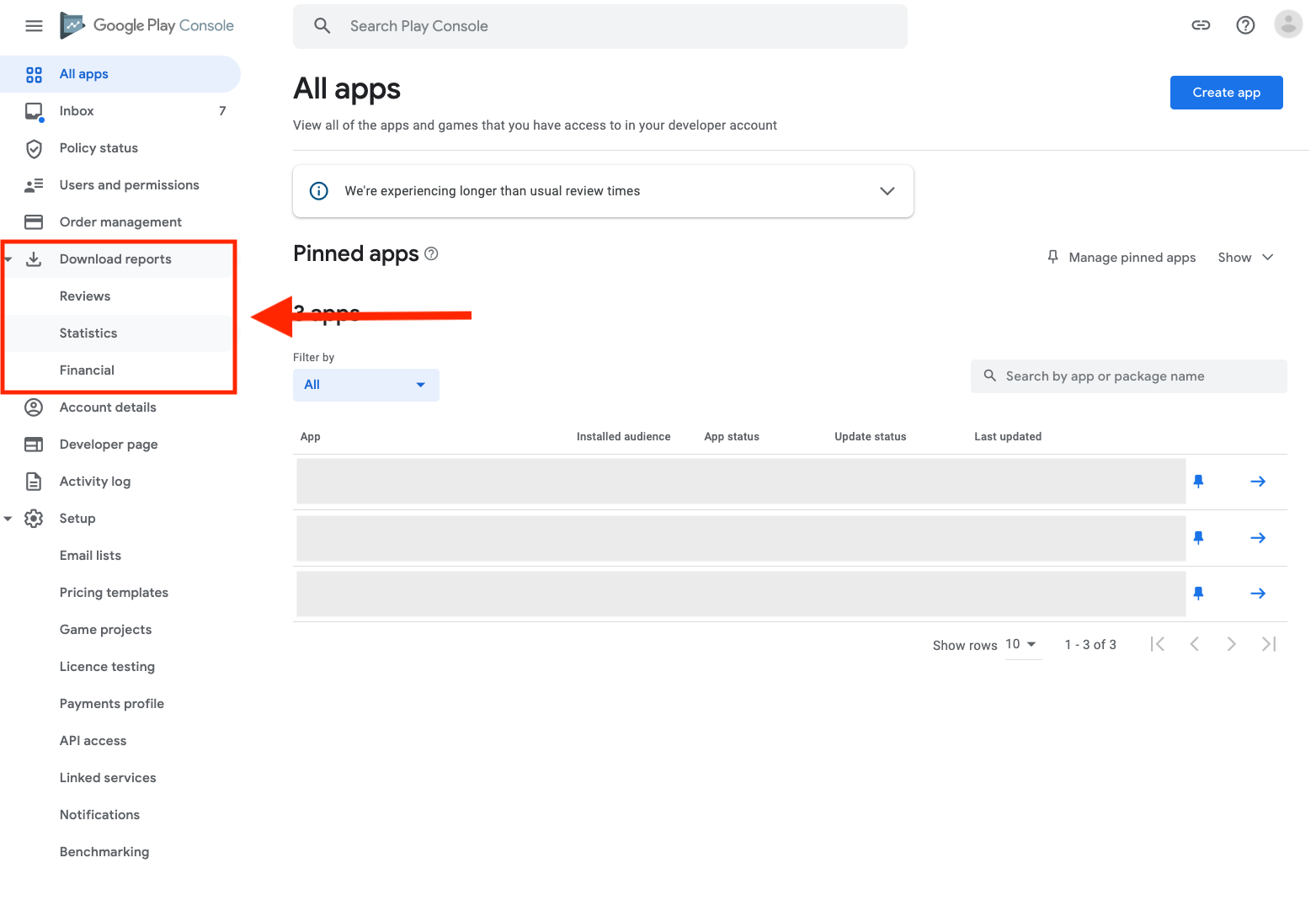This screenshot has width=1316, height=911.
Task: Open the first app via arrow icon
Action: click(1258, 482)
